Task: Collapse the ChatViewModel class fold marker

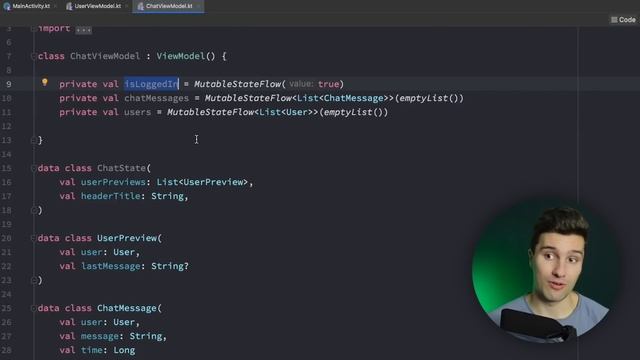Action: pyautogui.click(x=33, y=56)
